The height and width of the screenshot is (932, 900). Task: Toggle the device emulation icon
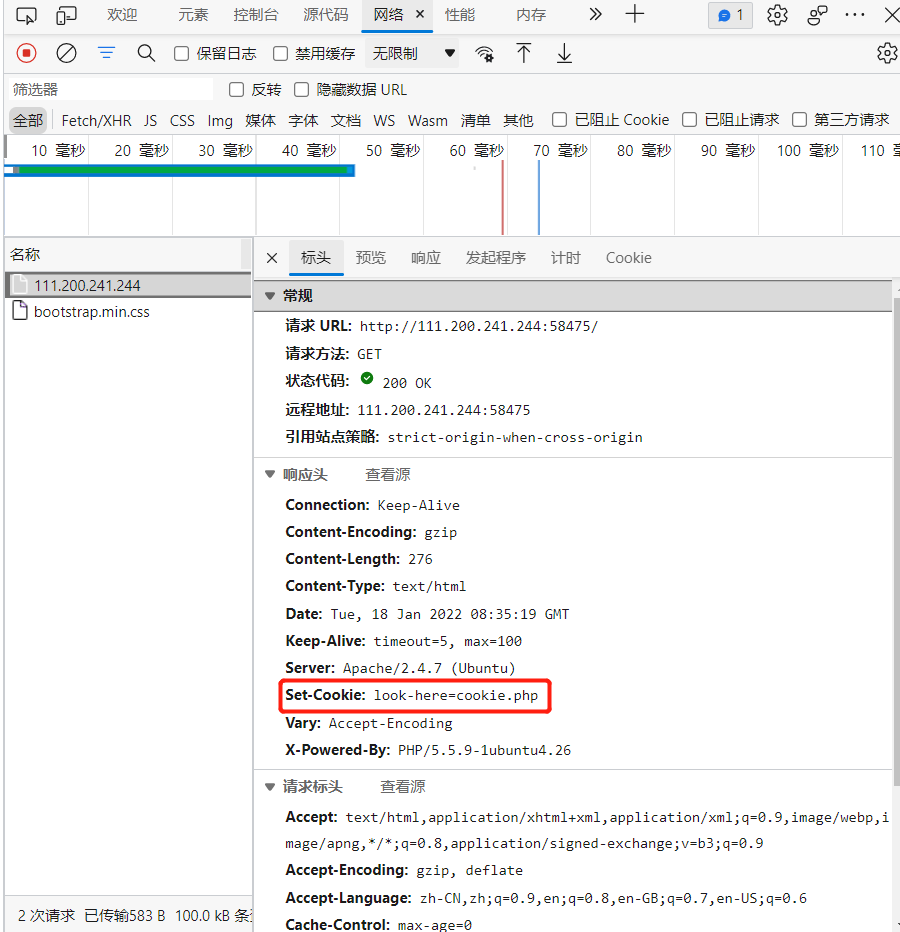tap(66, 15)
